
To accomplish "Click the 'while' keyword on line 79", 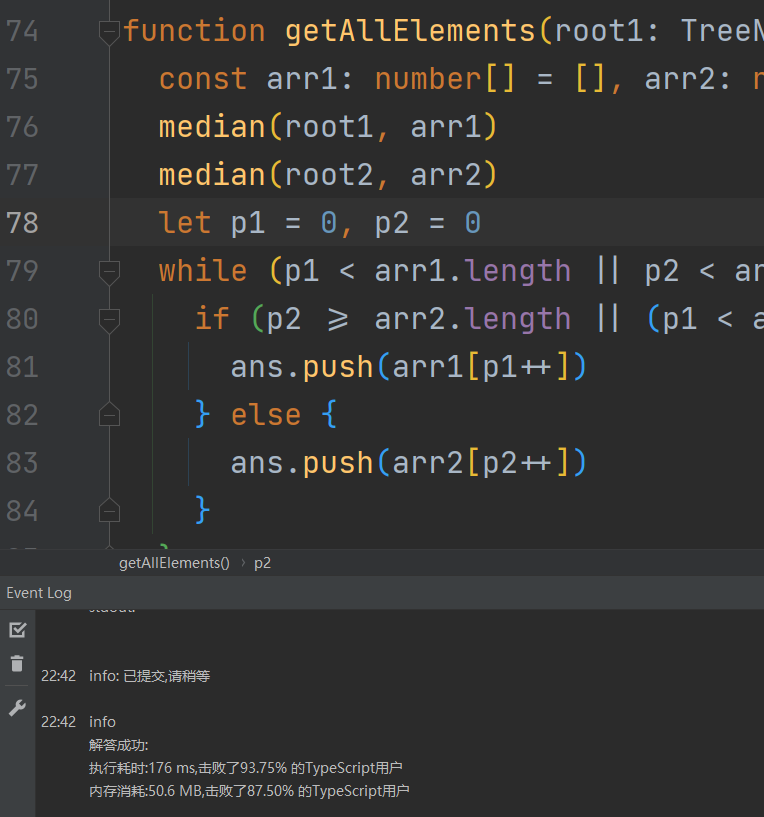I will pyautogui.click(x=203, y=271).
